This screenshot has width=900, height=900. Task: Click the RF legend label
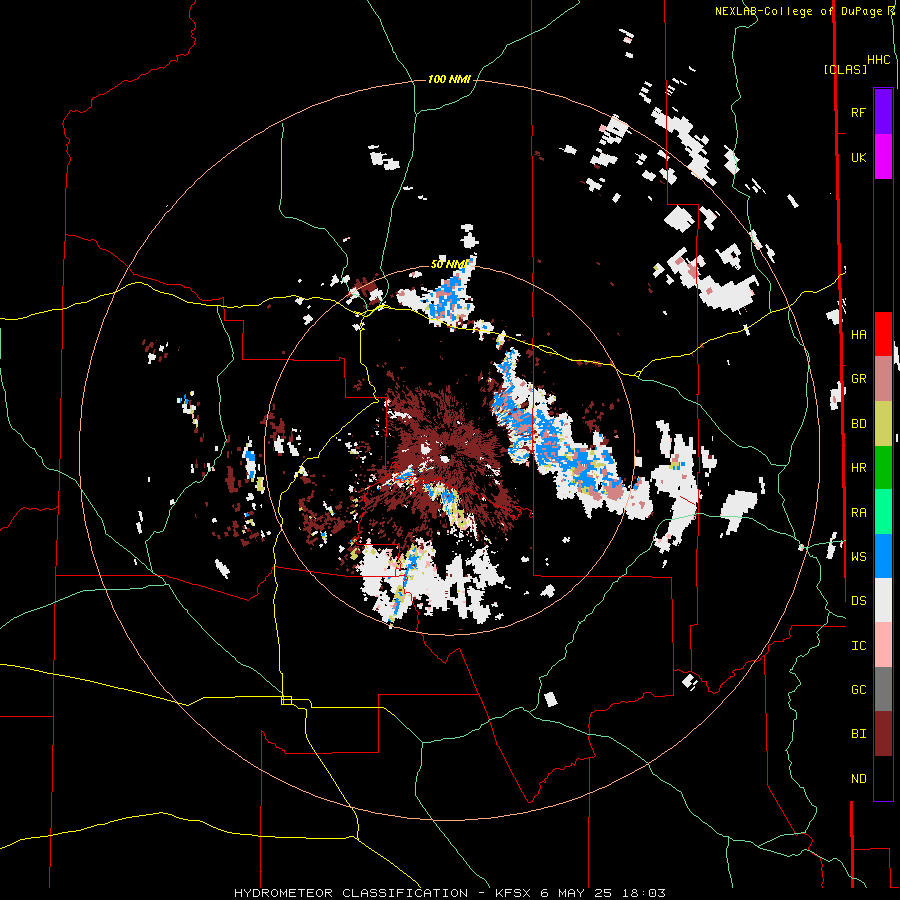pos(858,112)
